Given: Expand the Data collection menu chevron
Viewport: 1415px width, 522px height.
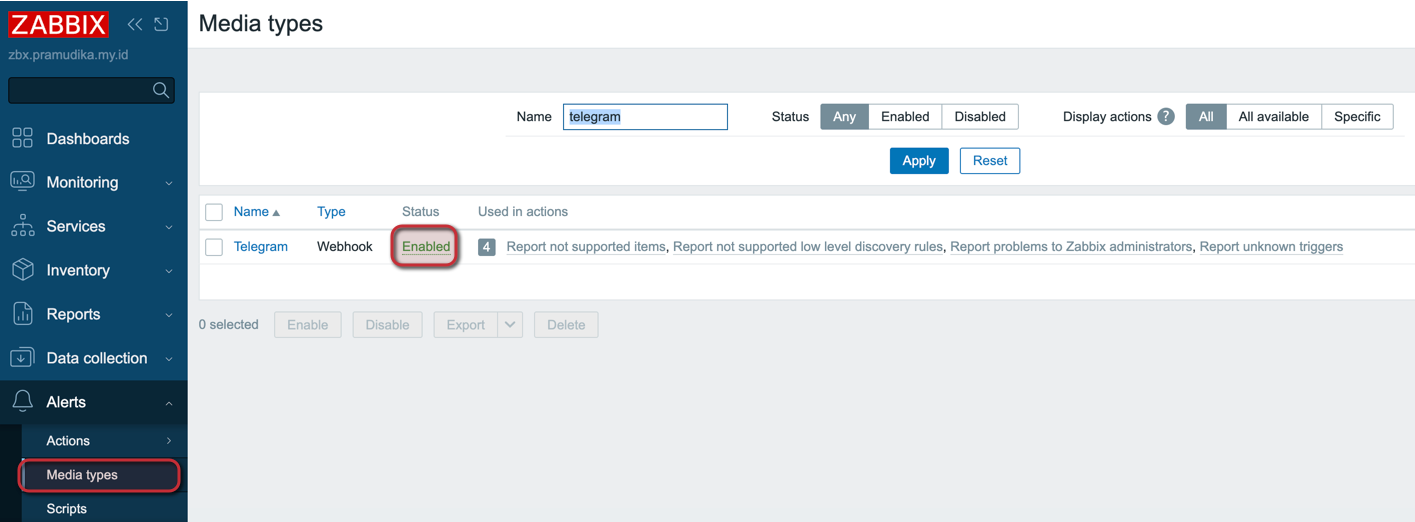Looking at the screenshot, I should coord(169,359).
